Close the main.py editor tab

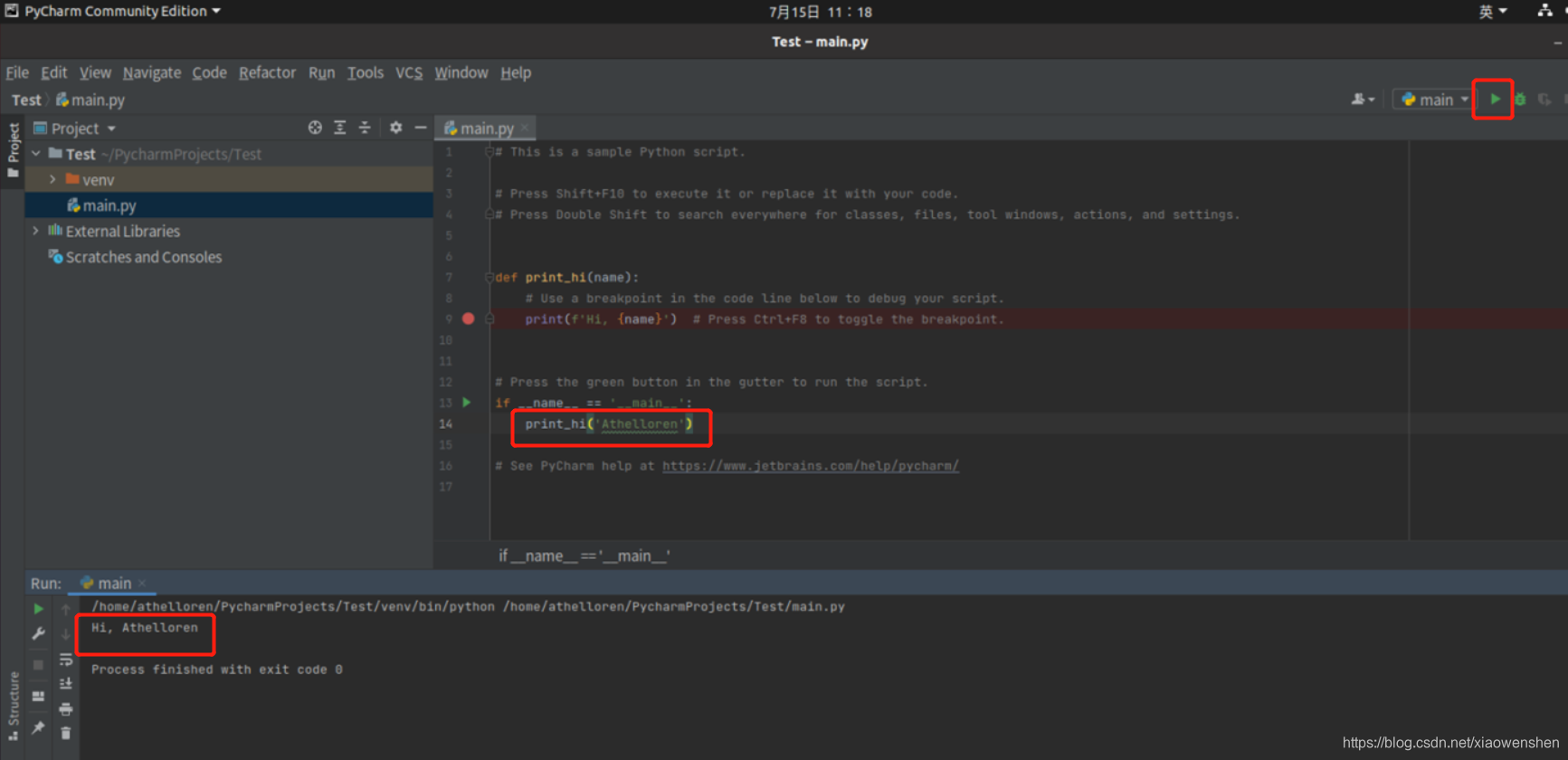525,128
